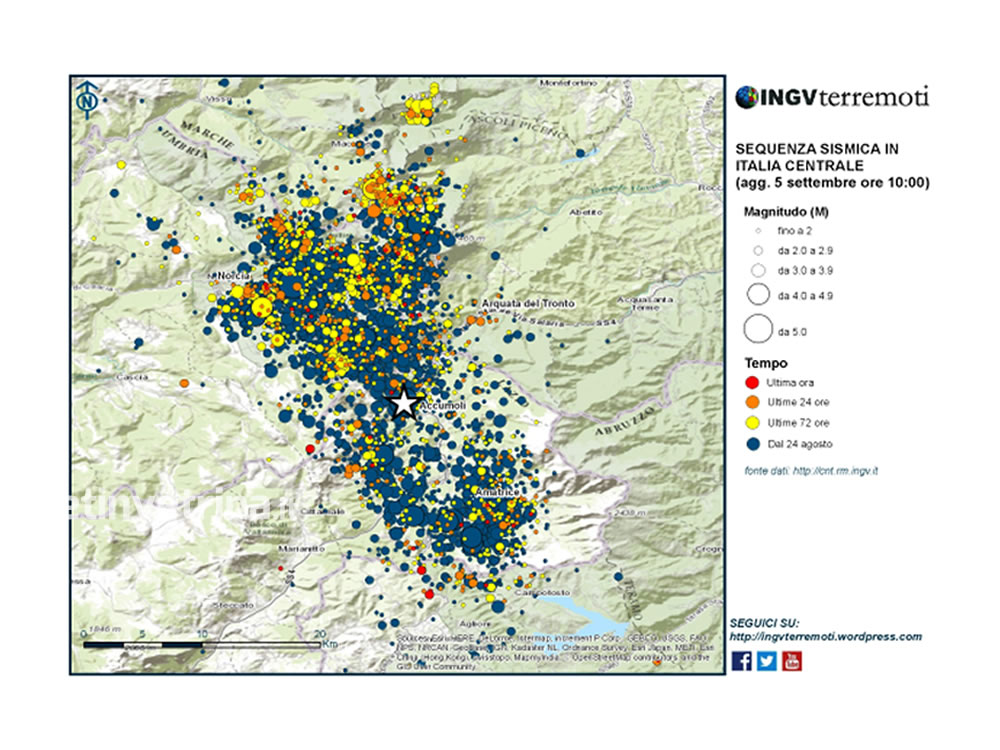Select the 'da 4.0 a 4.9' legend circle
Screen dimensions: 1000x750
point(758,295)
